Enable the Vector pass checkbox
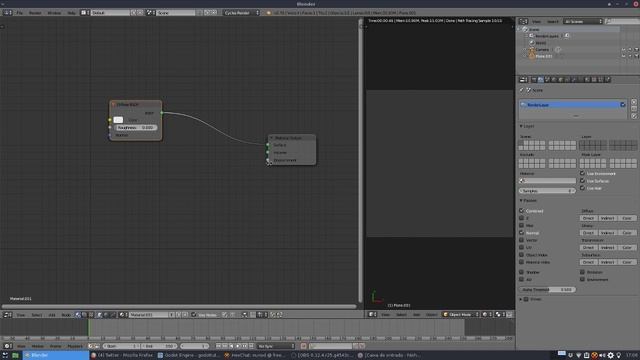The width and height of the screenshot is (640, 360). (522, 240)
